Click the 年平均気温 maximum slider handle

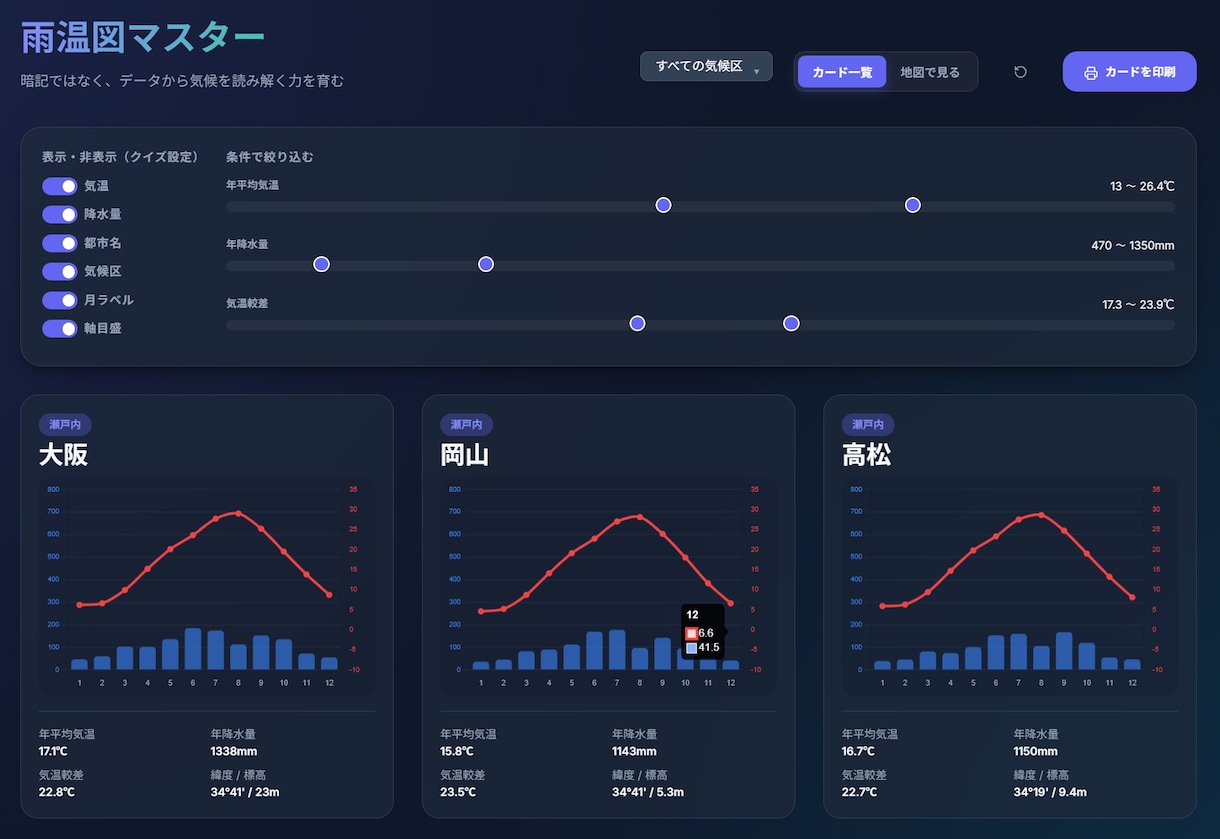point(912,205)
